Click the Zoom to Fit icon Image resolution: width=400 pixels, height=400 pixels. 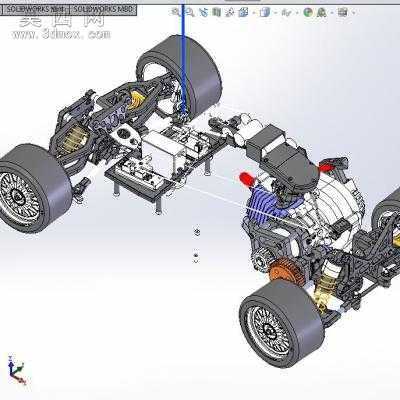tap(176, 13)
